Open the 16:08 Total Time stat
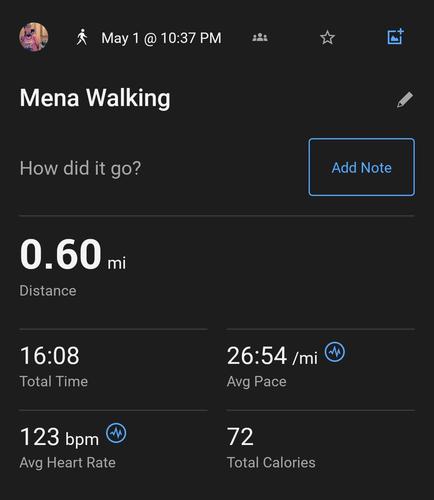The image size is (434, 500). point(50,356)
